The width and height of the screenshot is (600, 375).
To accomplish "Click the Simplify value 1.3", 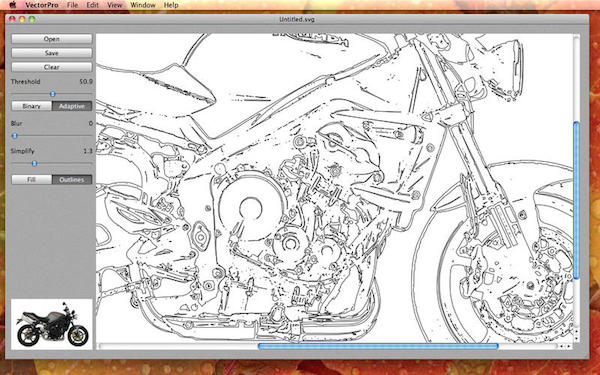I will click(88, 151).
